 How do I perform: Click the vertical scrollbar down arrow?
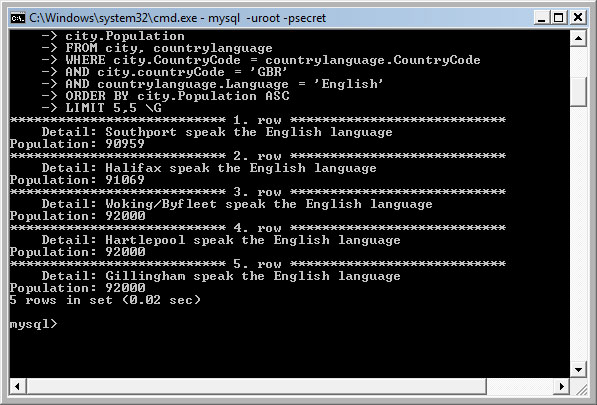point(578,370)
